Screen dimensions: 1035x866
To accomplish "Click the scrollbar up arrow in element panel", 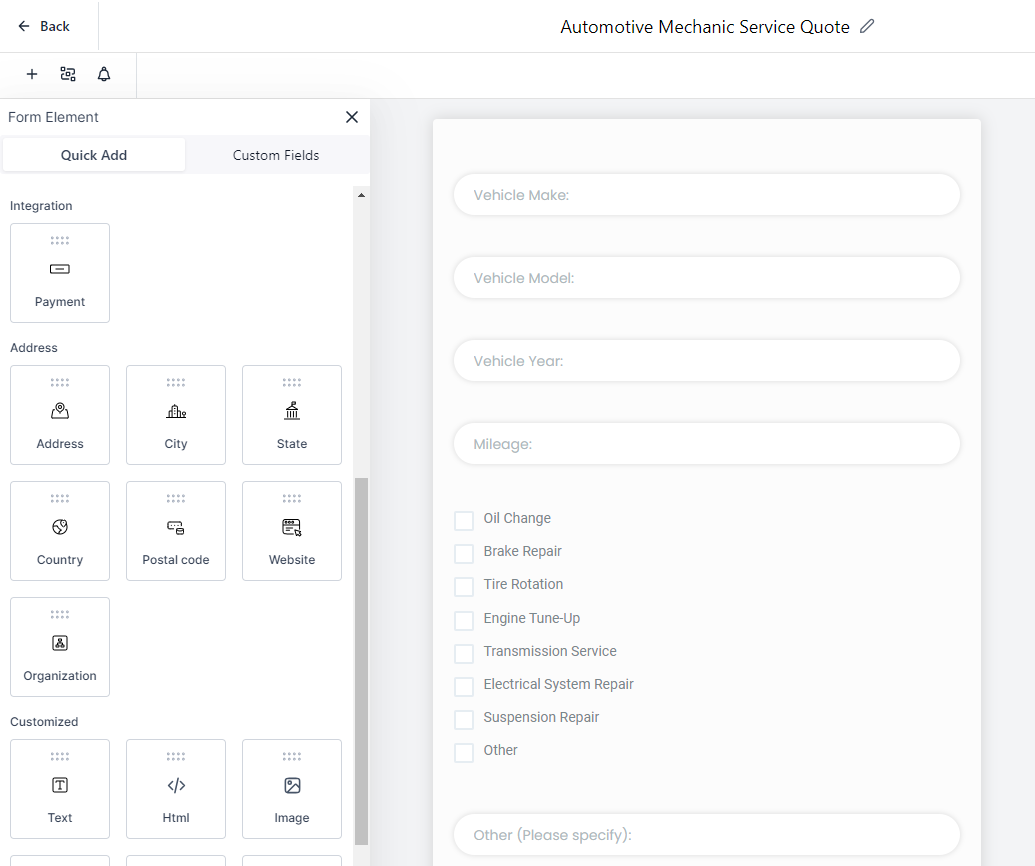I will coord(361,195).
